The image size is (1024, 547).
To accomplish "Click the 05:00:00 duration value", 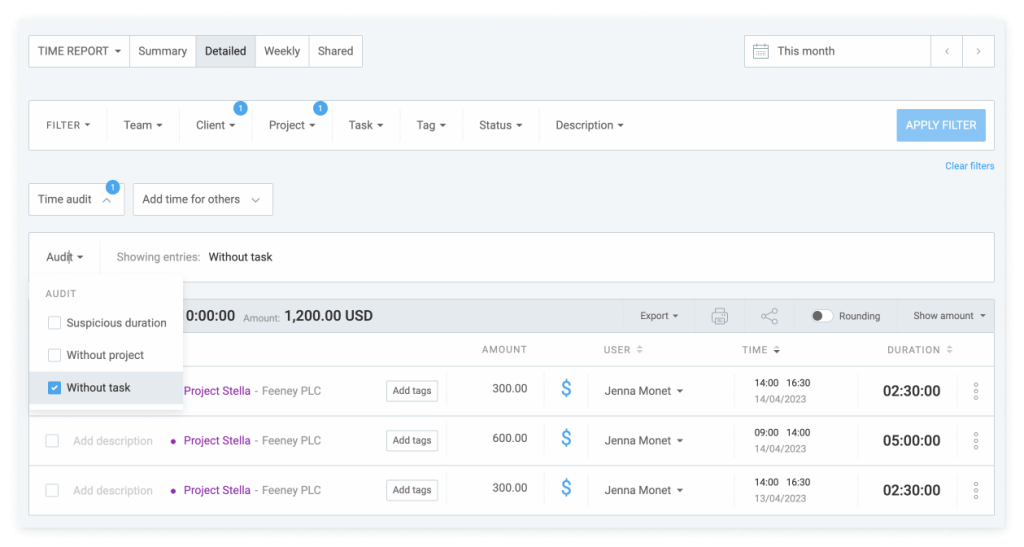I will click(x=912, y=441).
